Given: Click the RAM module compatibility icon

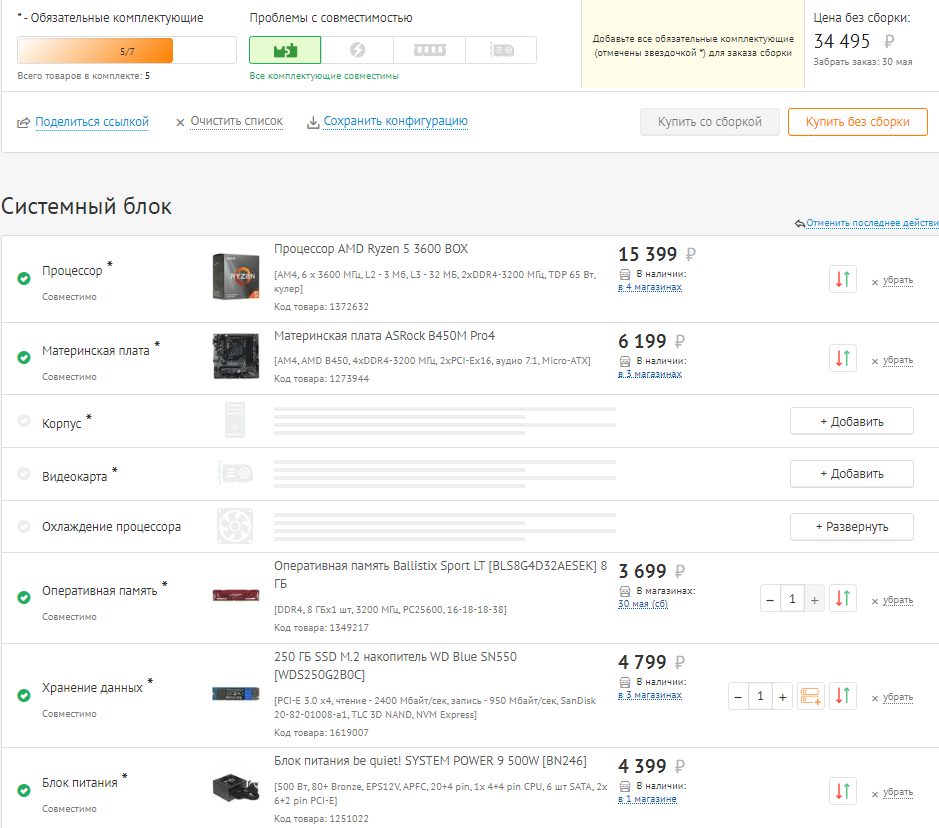Looking at the screenshot, I should click(430, 50).
